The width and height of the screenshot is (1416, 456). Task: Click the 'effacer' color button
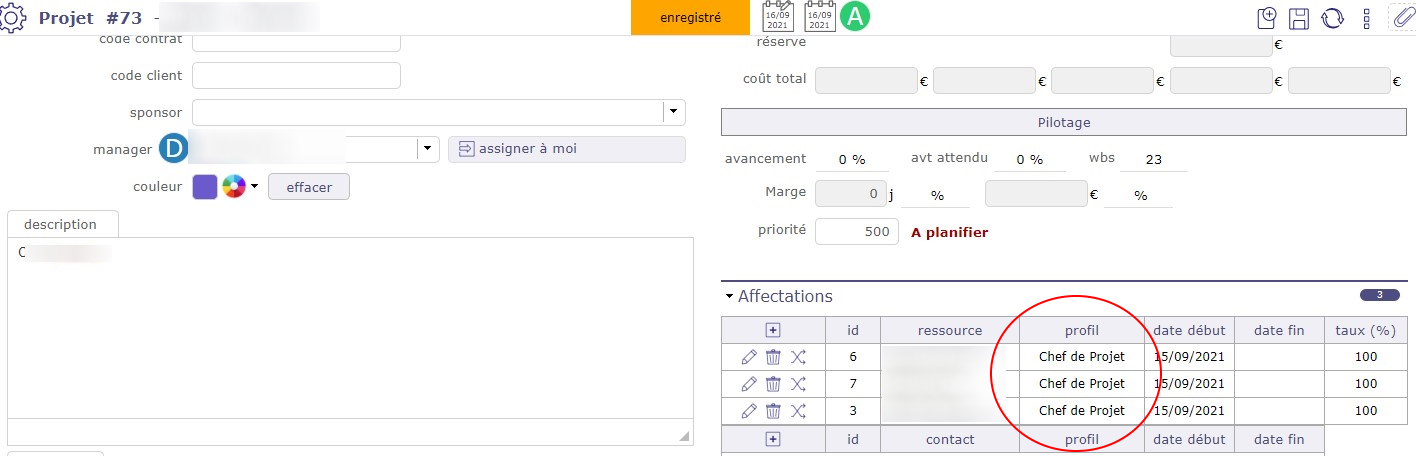tap(309, 187)
